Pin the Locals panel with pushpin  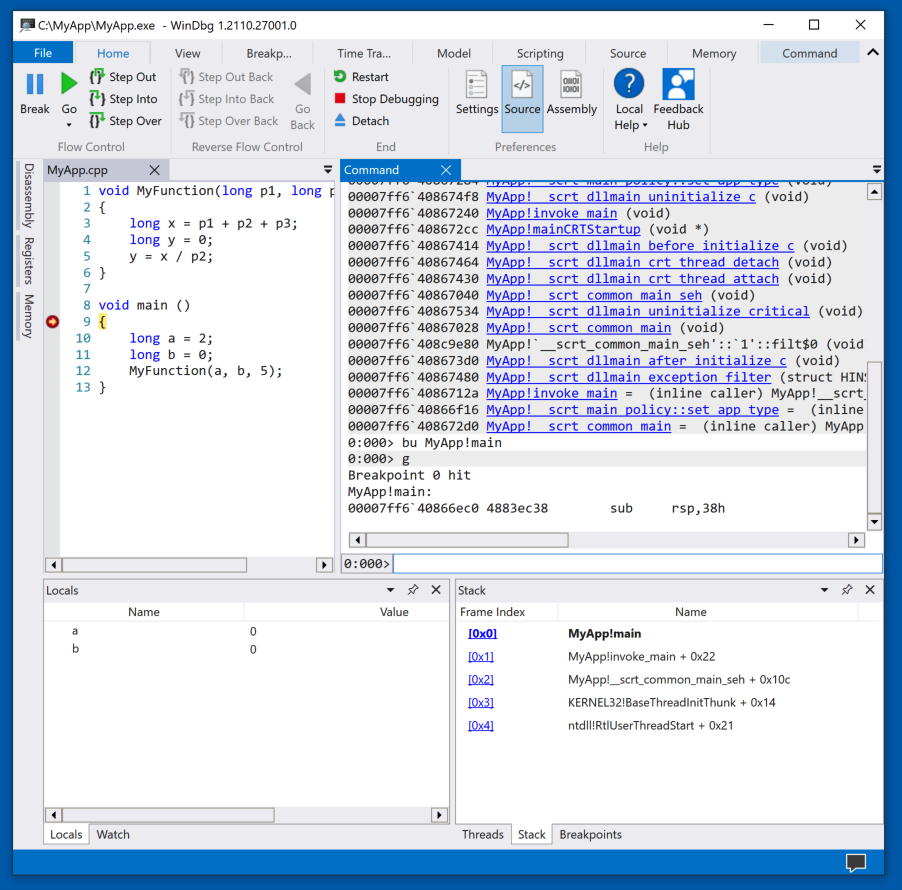(x=413, y=590)
